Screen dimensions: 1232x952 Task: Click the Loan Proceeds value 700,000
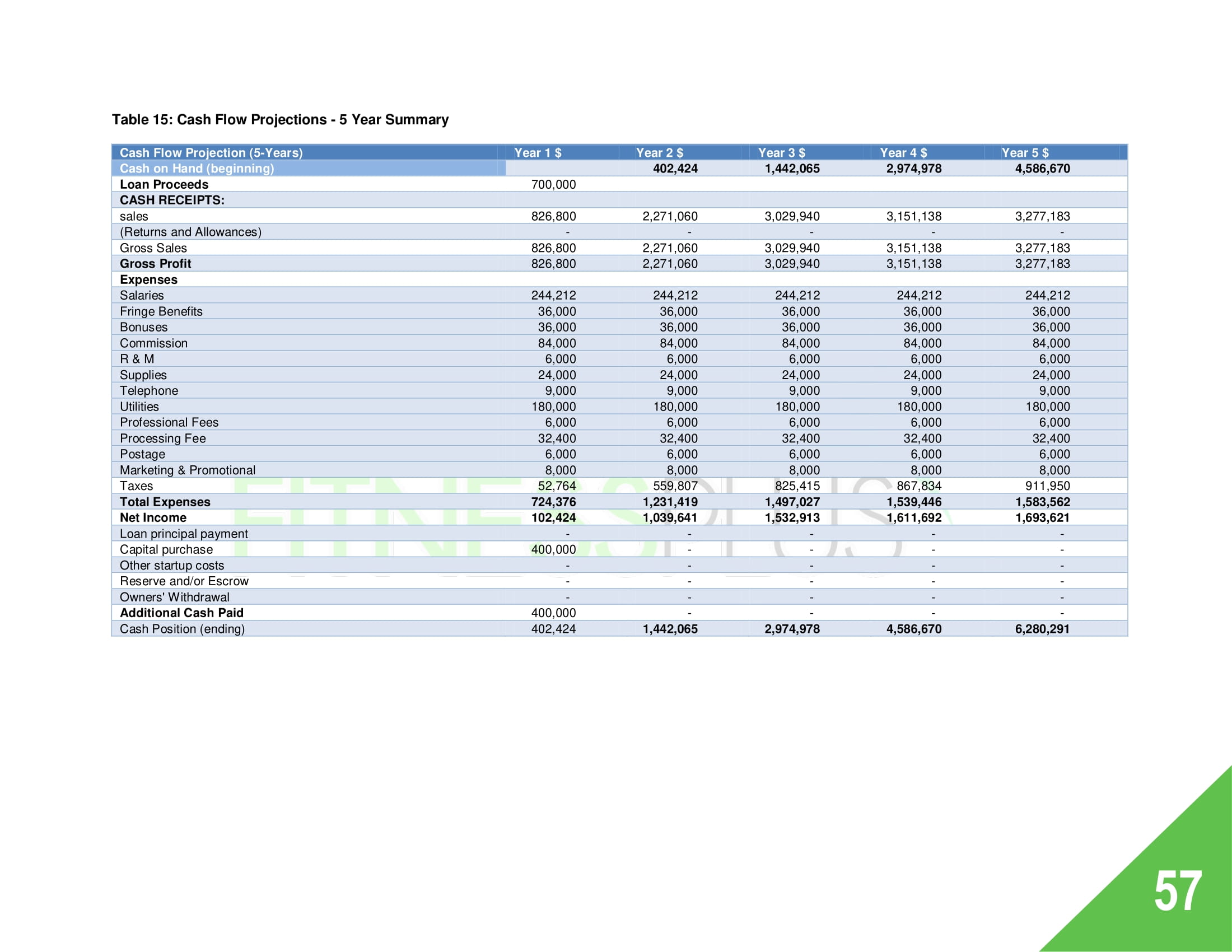point(553,184)
